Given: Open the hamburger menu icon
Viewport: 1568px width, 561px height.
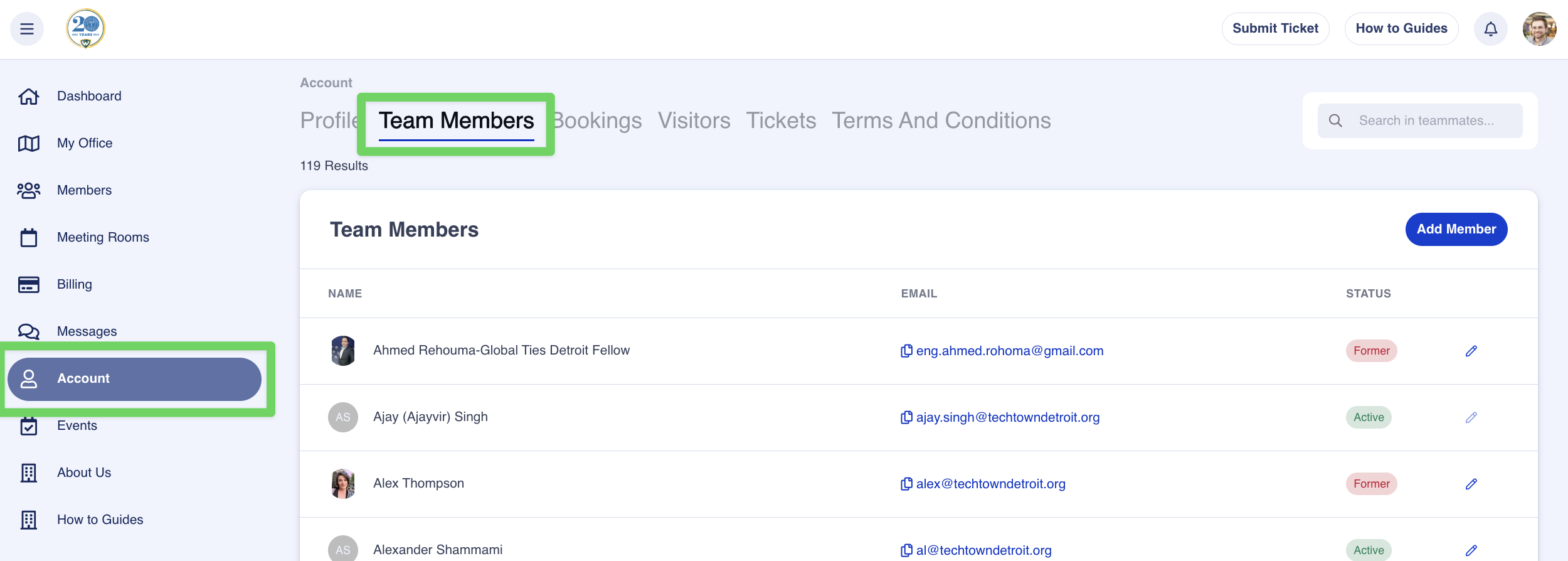Looking at the screenshot, I should pyautogui.click(x=27, y=29).
